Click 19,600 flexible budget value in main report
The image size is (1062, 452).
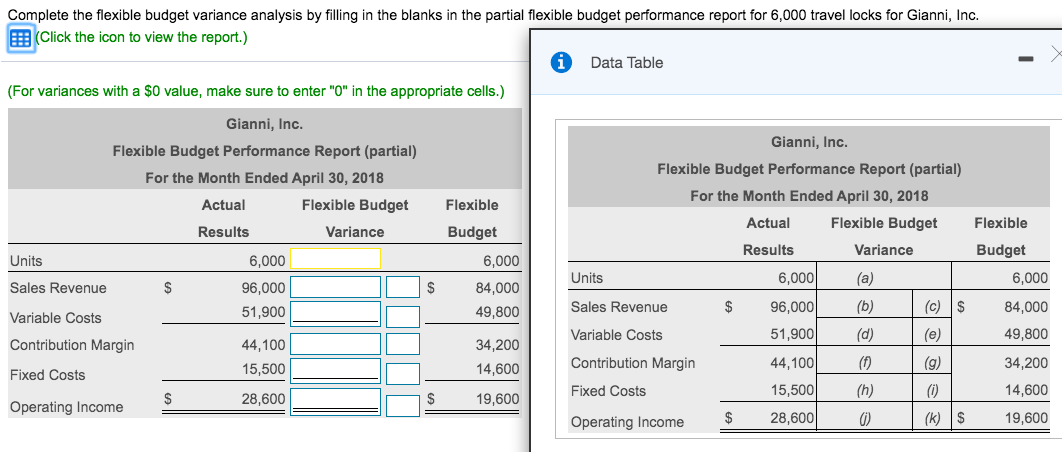point(497,400)
